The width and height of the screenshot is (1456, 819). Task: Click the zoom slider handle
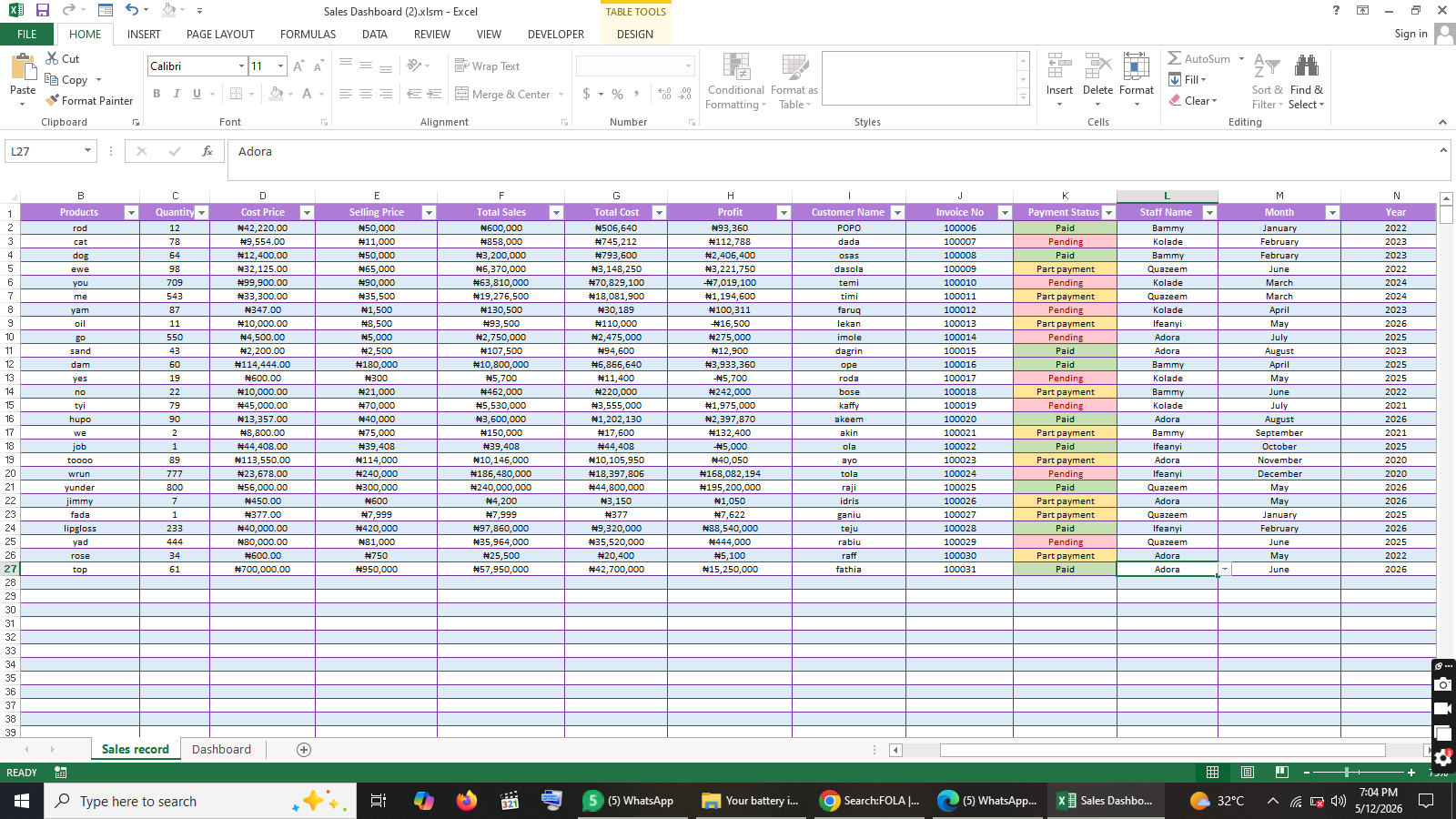click(x=1346, y=773)
